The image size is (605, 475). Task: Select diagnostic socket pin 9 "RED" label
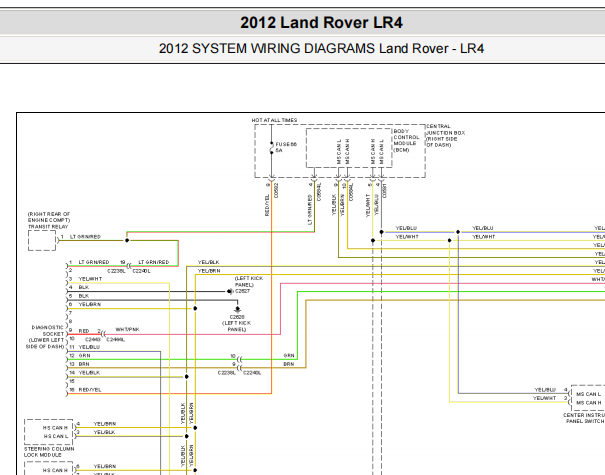[84, 331]
